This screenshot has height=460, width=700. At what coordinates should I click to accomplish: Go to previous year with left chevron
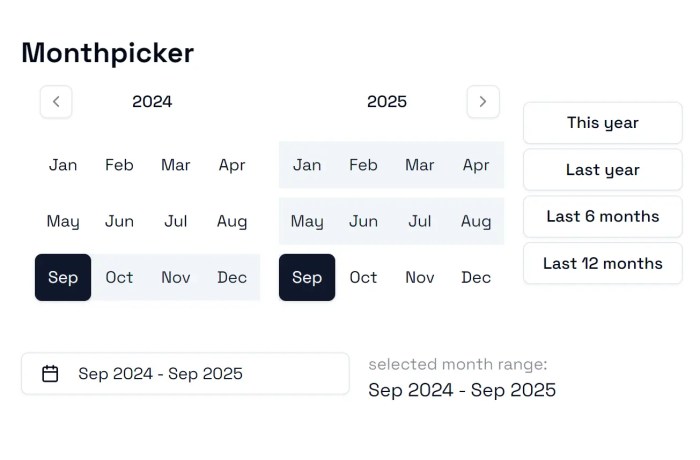point(56,102)
